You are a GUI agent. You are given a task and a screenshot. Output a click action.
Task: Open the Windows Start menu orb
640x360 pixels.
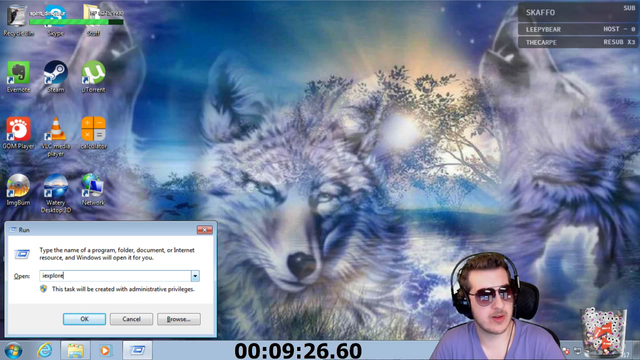13,351
